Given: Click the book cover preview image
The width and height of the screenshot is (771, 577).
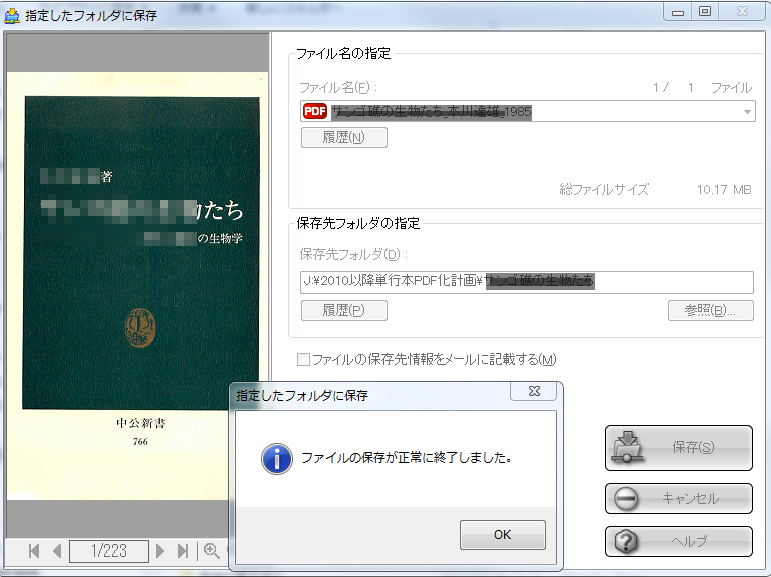Looking at the screenshot, I should pos(137,286).
